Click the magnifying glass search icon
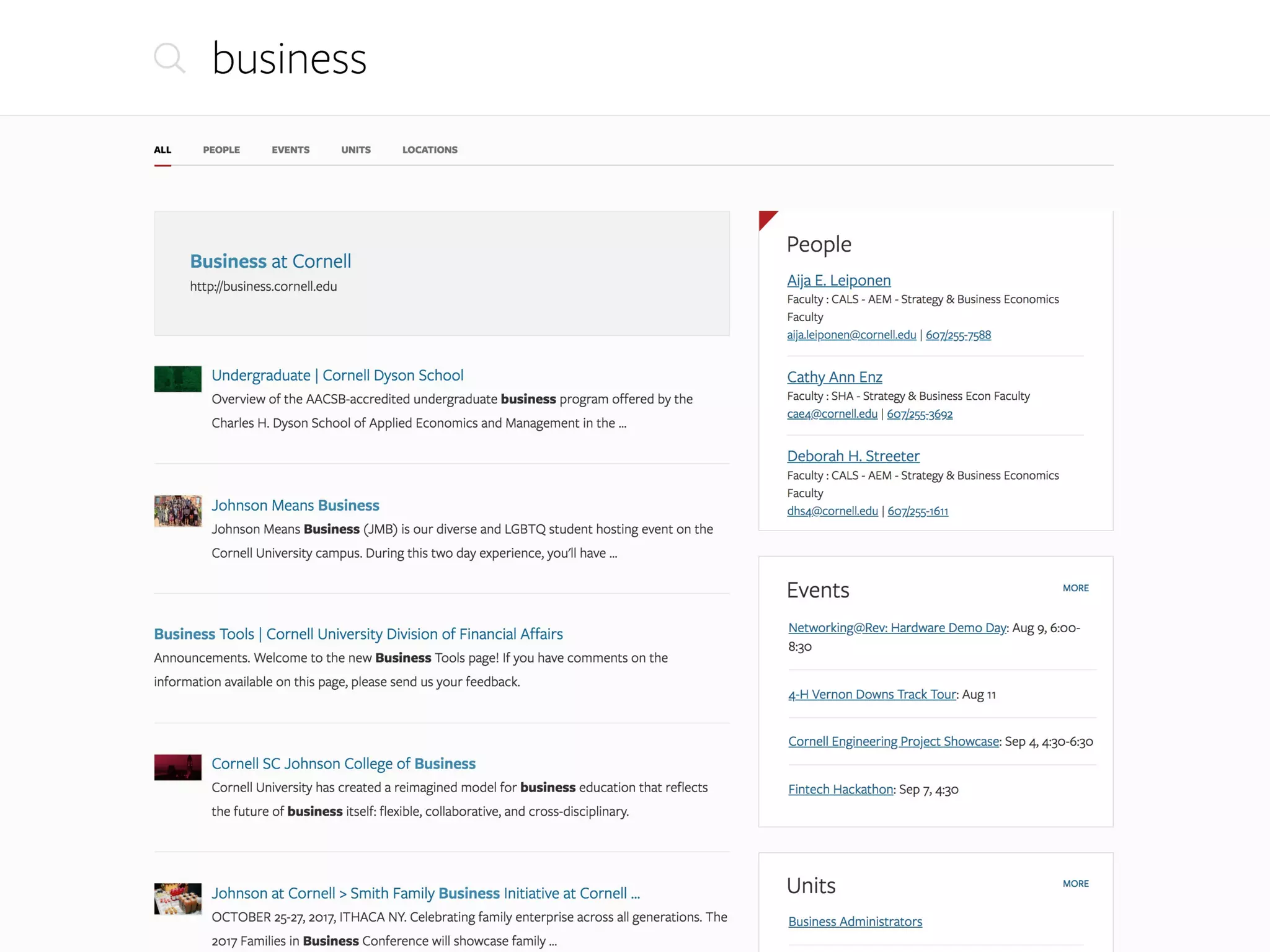This screenshot has height=952, width=1270. coord(169,58)
